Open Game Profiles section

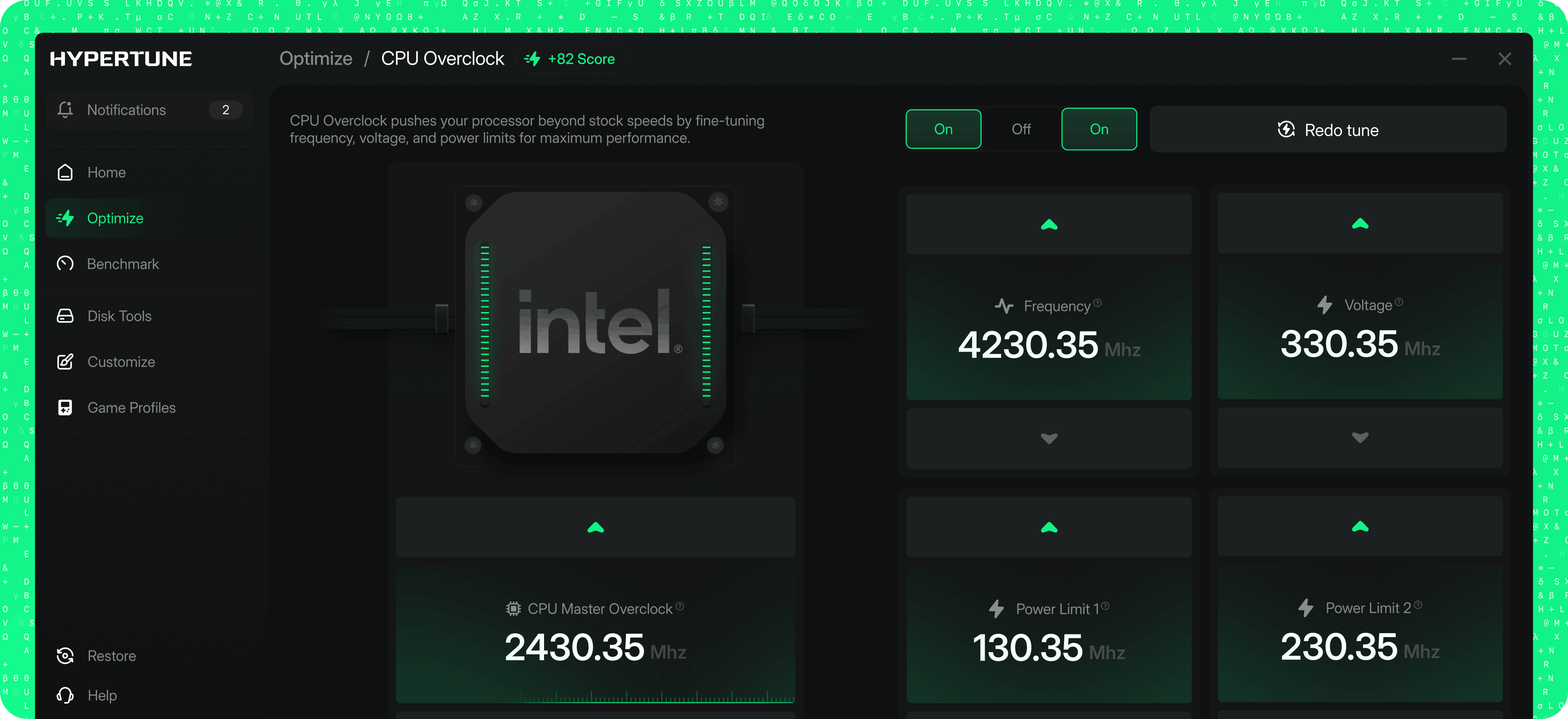click(x=149, y=408)
